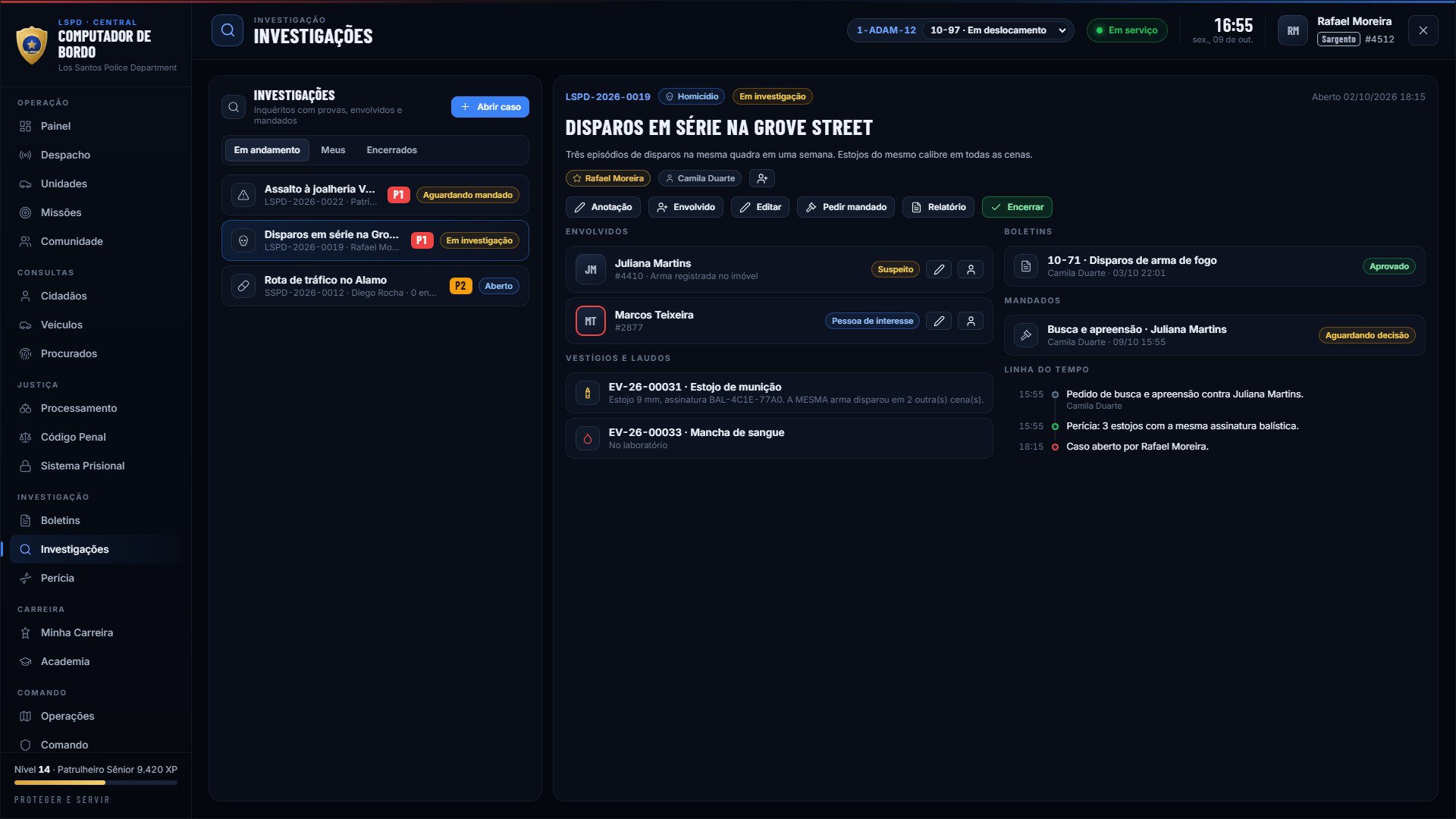Viewport: 1456px width, 819px height.
Task: Open the 10-97 Em deslocamento status dropdown
Action: (998, 30)
